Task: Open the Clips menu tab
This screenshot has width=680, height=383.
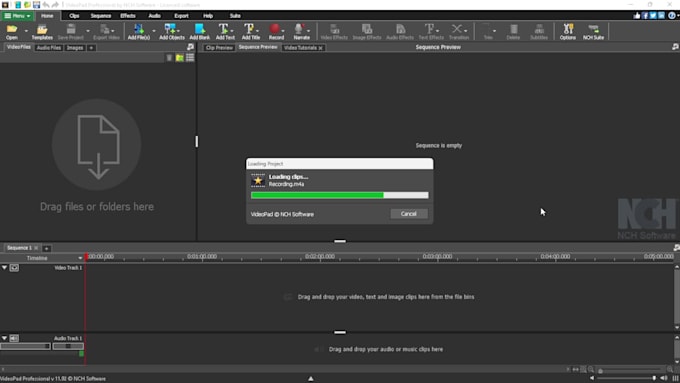Action: tap(74, 16)
